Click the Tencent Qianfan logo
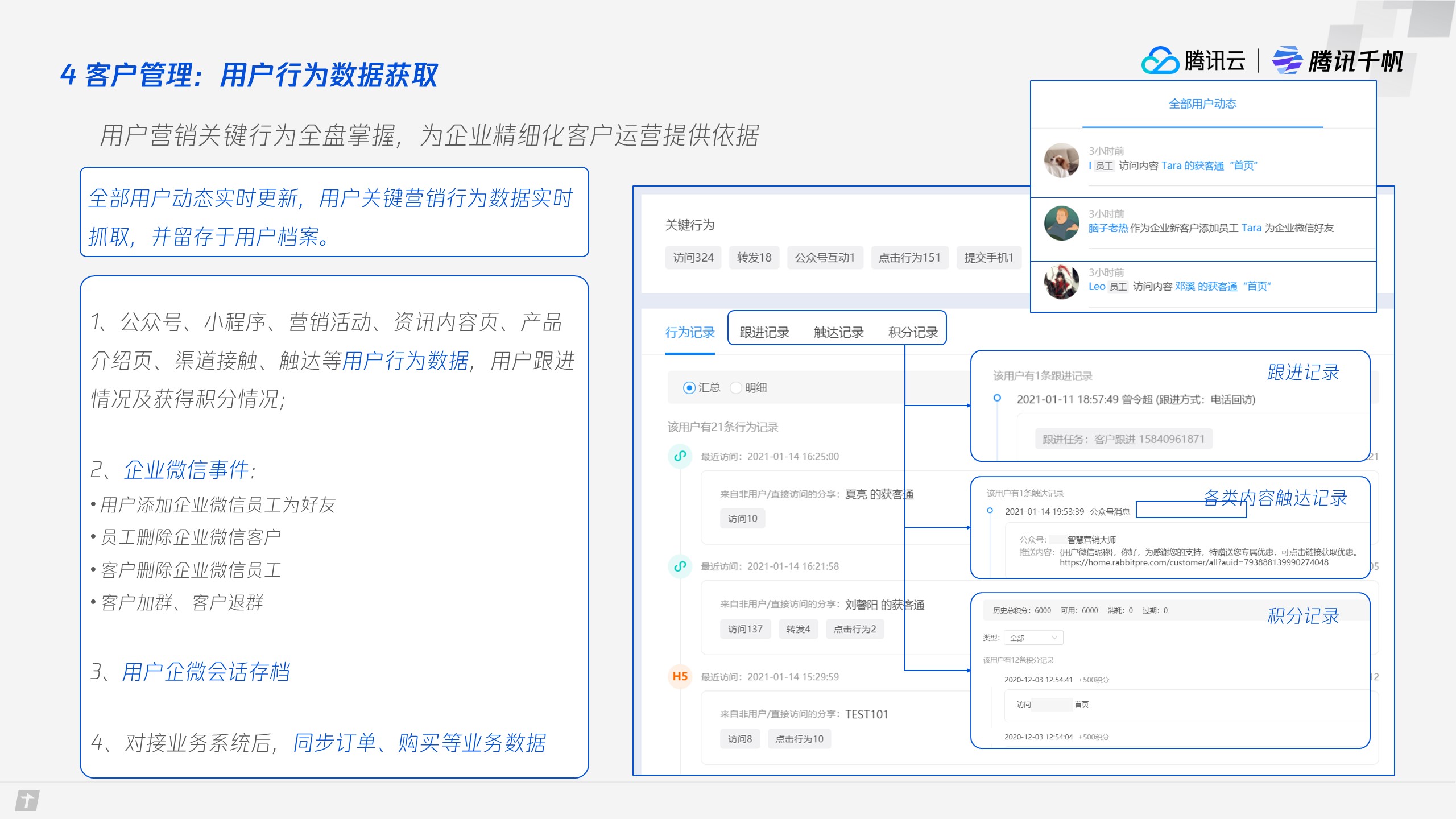The image size is (1456, 819). pyautogui.click(x=1337, y=60)
